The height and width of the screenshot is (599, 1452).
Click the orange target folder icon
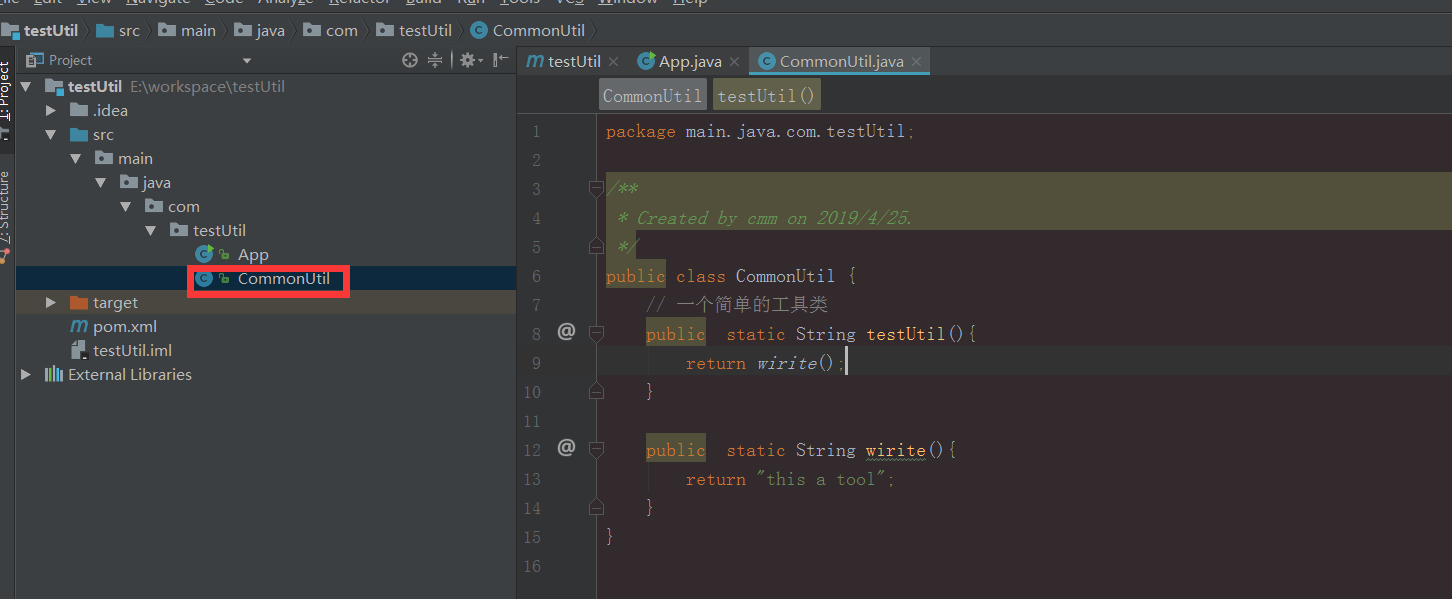(x=78, y=302)
